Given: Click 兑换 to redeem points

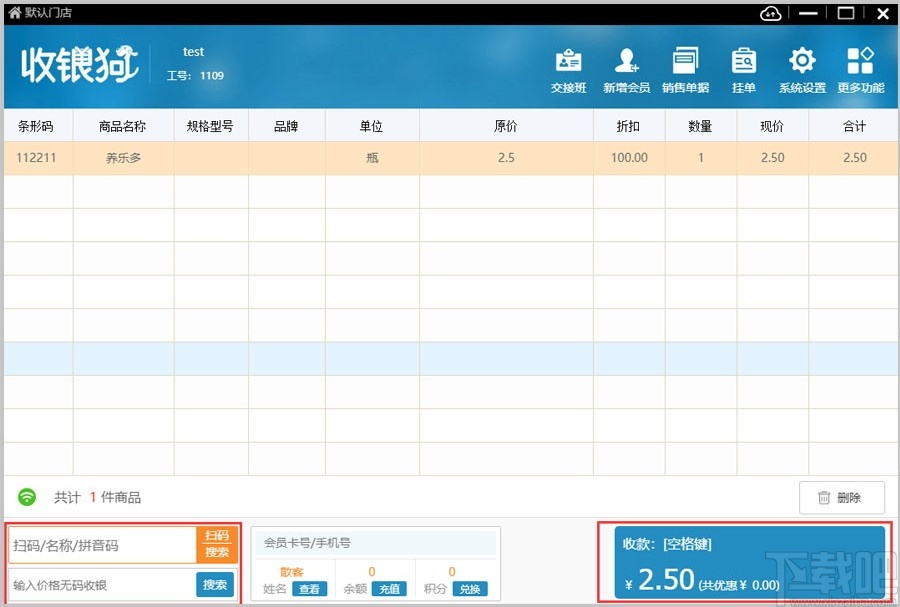Looking at the screenshot, I should (470, 589).
